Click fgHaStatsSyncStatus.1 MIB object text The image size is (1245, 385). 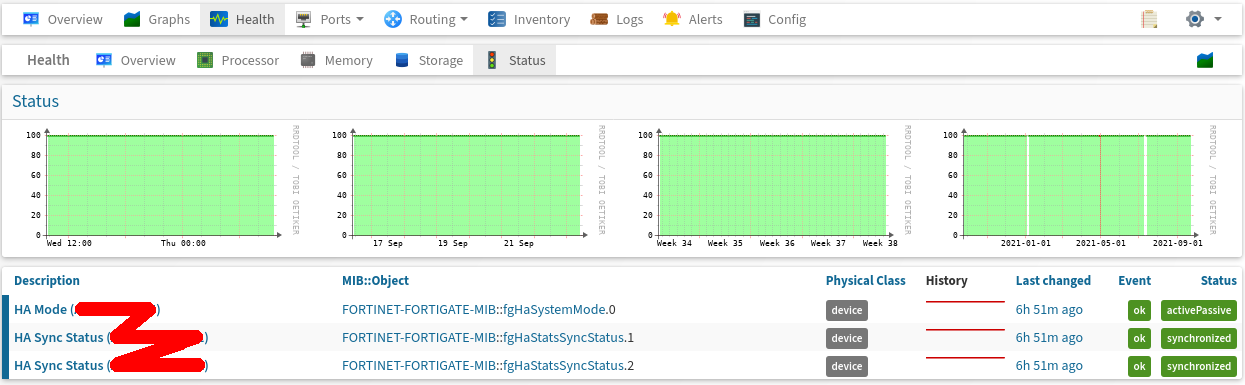pos(488,338)
